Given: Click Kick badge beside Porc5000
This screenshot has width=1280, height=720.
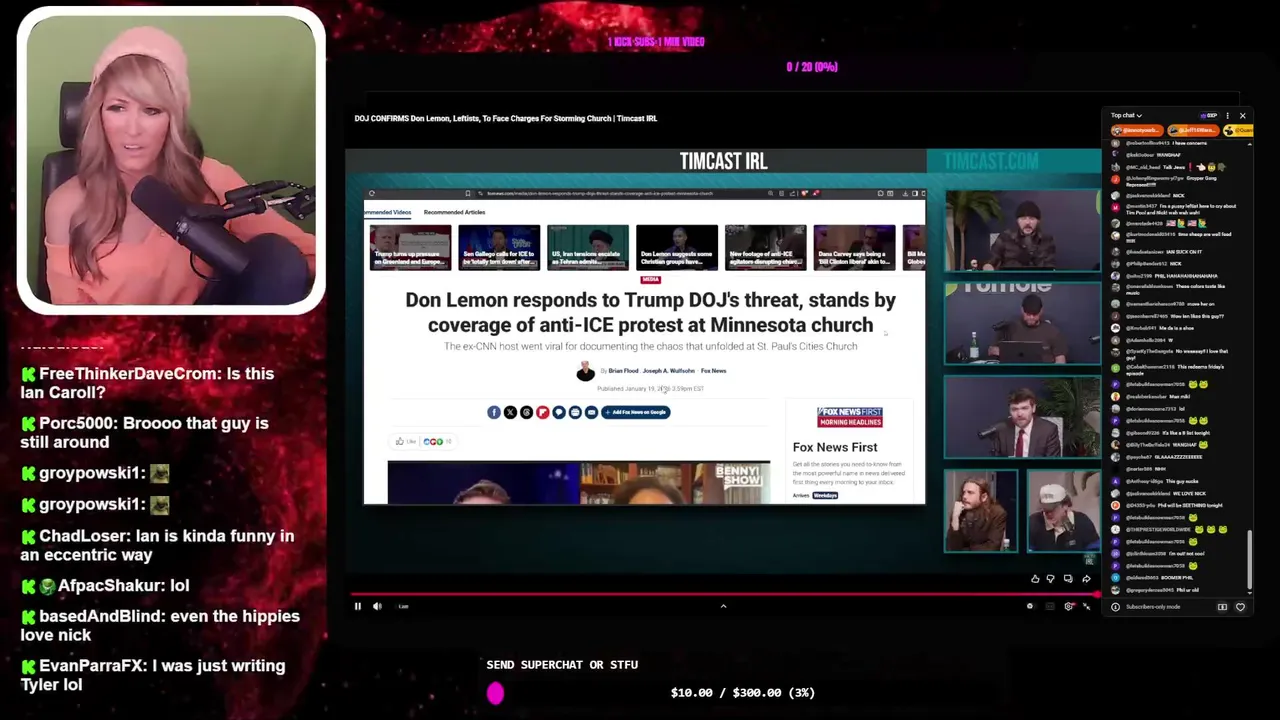Looking at the screenshot, I should [x=28, y=424].
